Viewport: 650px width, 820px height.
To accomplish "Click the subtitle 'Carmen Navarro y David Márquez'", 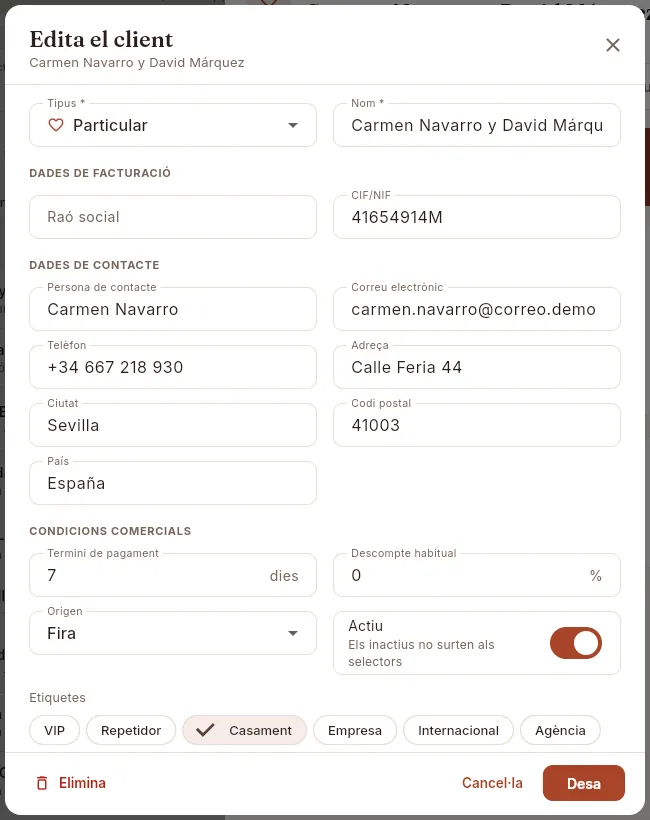I will 136,63.
